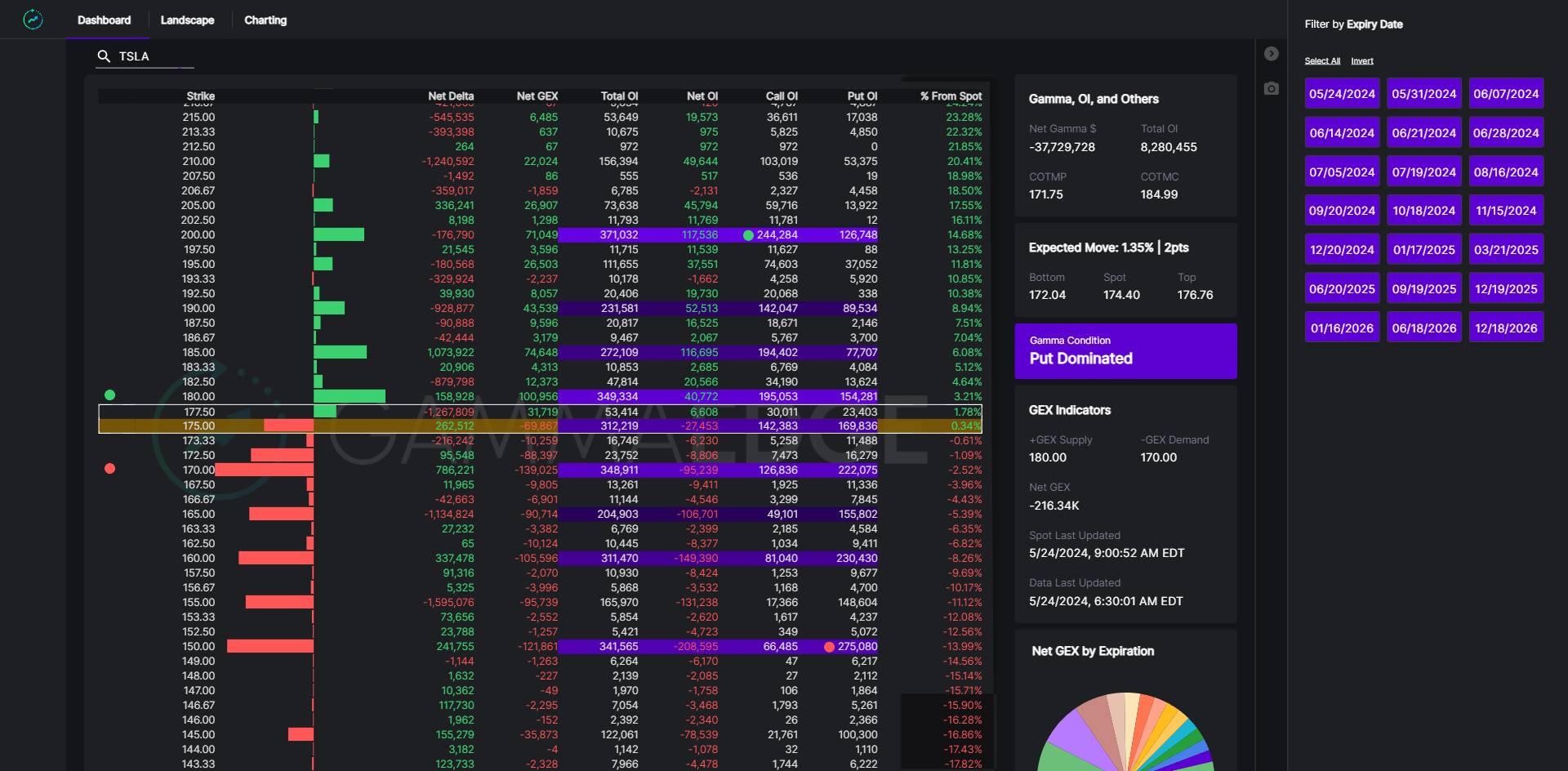This screenshot has width=1568, height=771.
Task: Sort by the % From Spot column header
Action: (x=951, y=96)
